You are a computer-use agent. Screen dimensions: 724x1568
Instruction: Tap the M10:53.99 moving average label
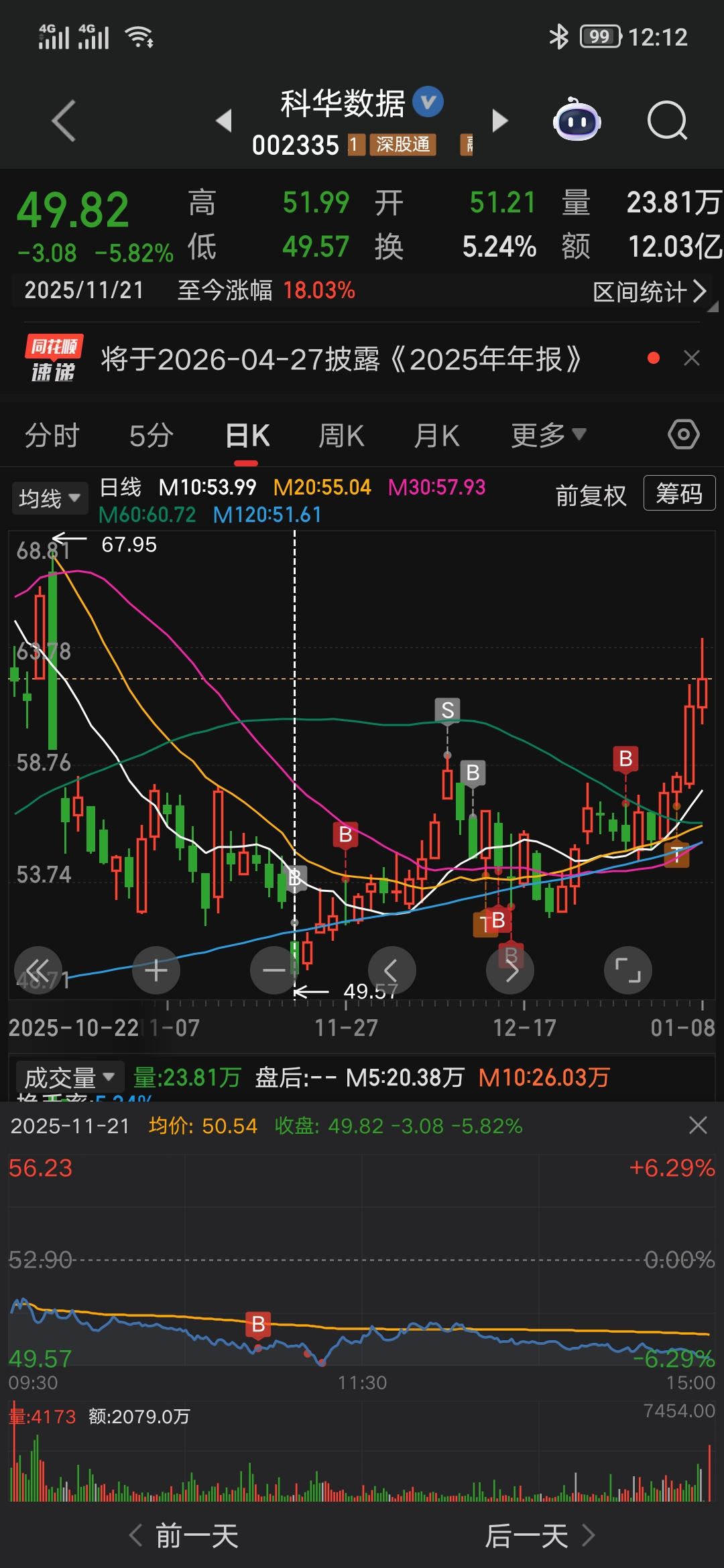[x=207, y=487]
